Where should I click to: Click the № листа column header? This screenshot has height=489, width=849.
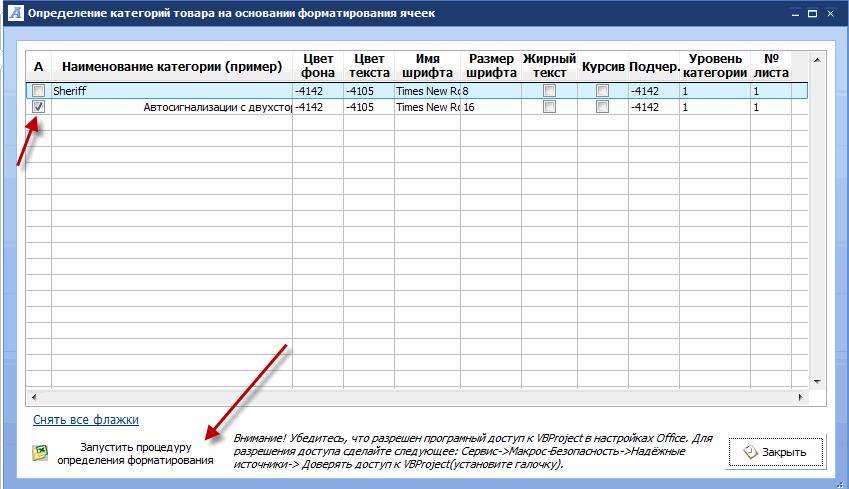click(x=771, y=66)
